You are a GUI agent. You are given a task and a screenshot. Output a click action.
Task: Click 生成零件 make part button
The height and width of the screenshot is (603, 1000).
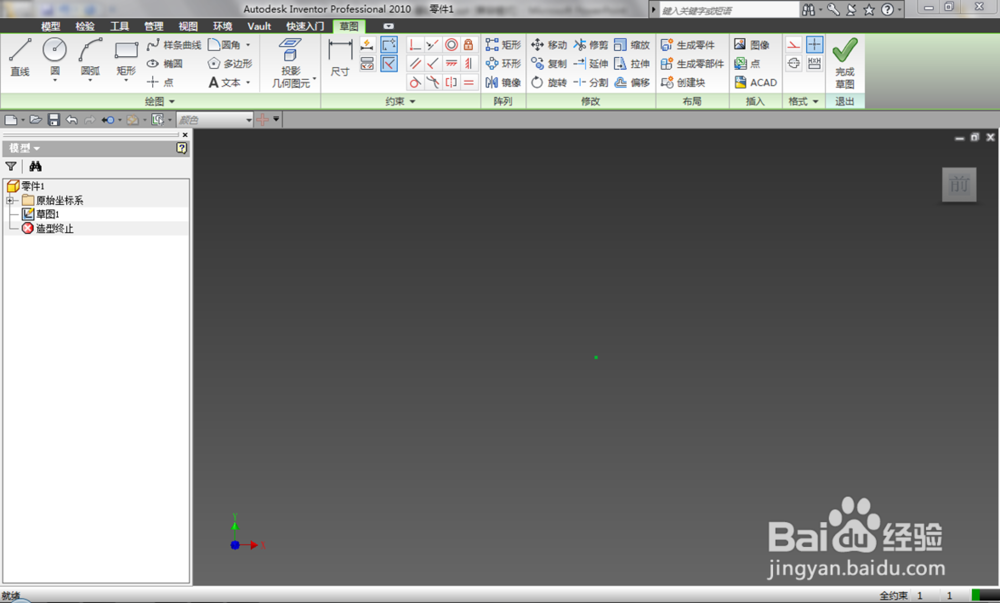click(x=688, y=45)
